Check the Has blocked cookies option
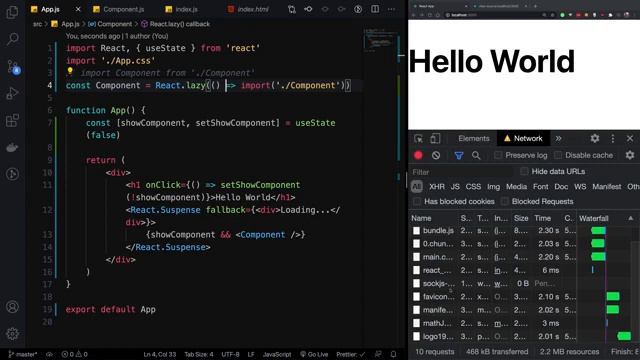Screen dimensions: 640x360 [x=417, y=201]
